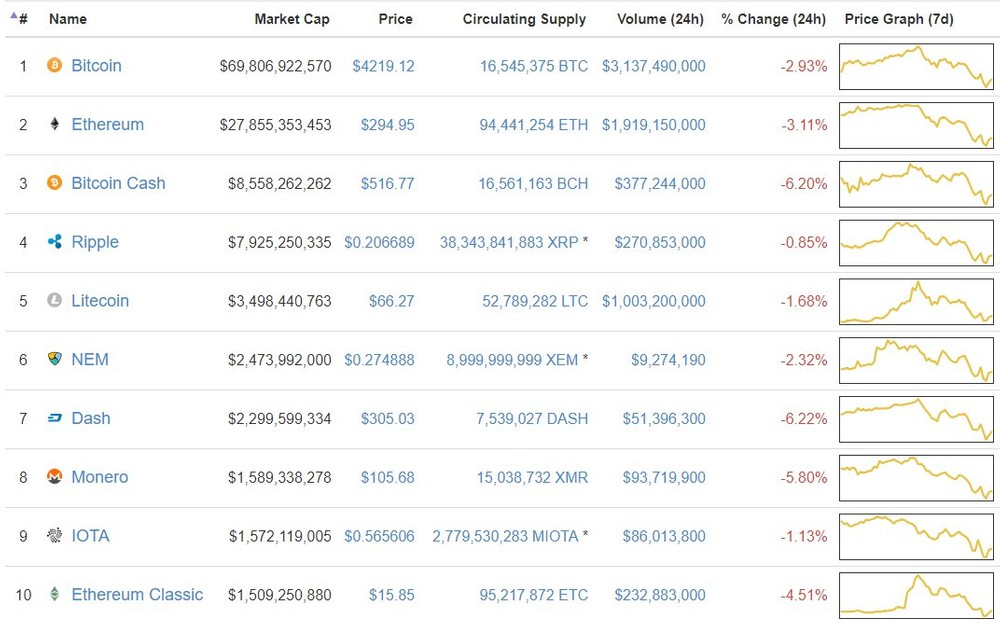Viewport: 1000px width, 624px height.
Task: Open the Ethereum Classic 7d price graph
Action: (916, 595)
